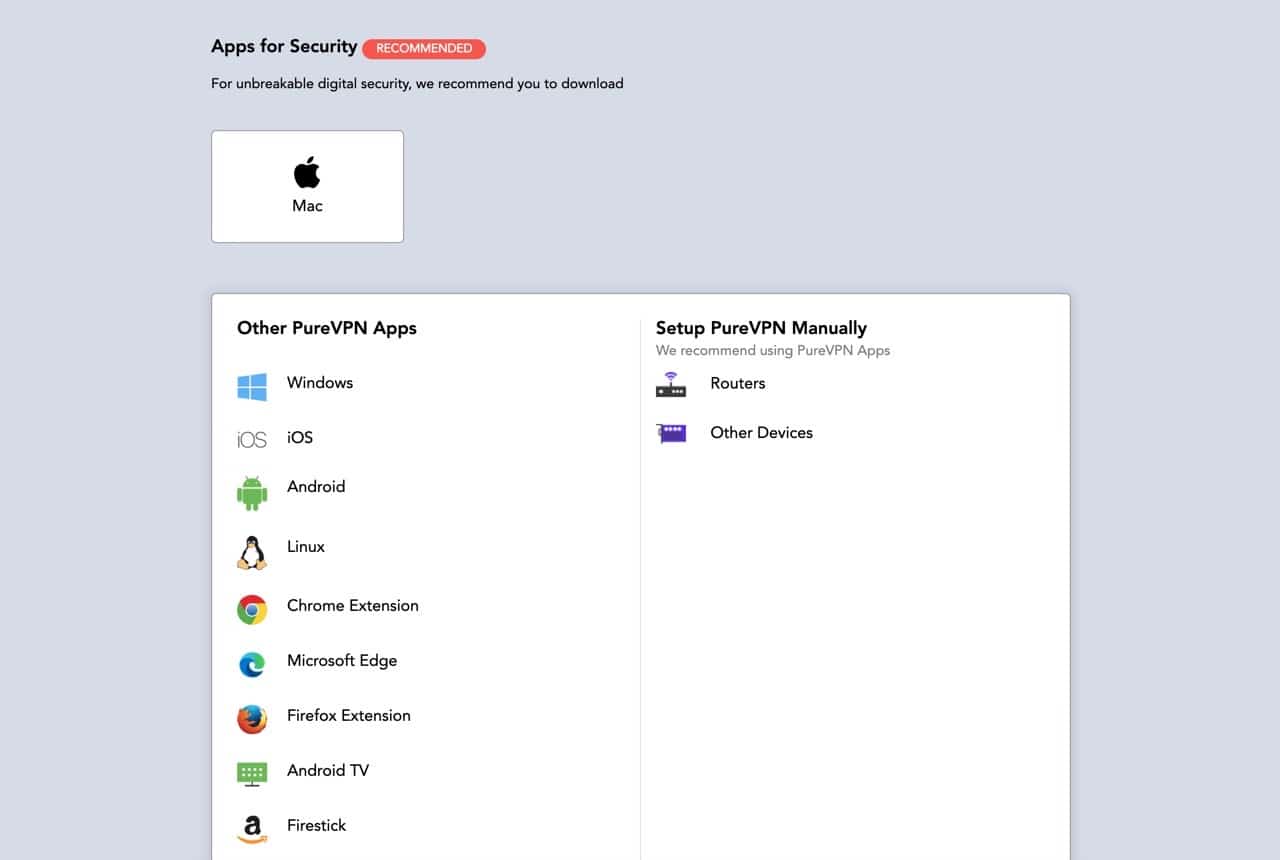Click the Other PureVPN Apps heading
The image size is (1280, 860).
click(x=327, y=328)
